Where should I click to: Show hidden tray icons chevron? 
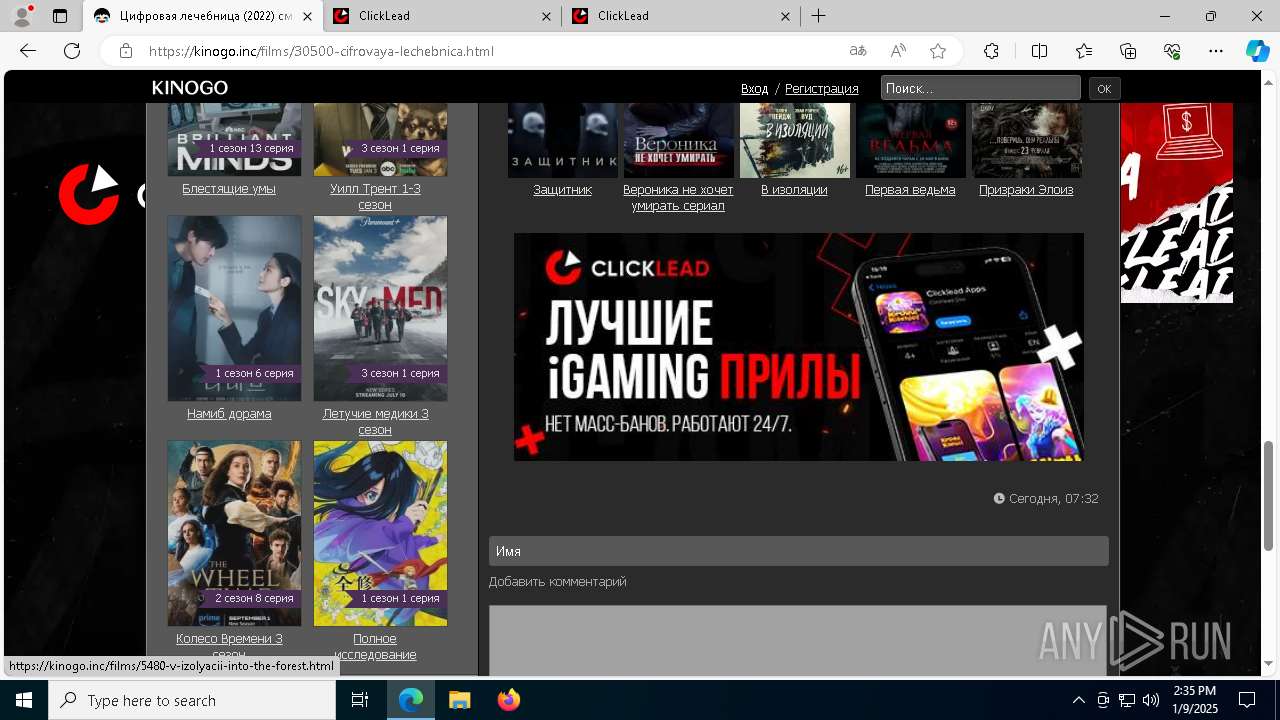click(1078, 700)
